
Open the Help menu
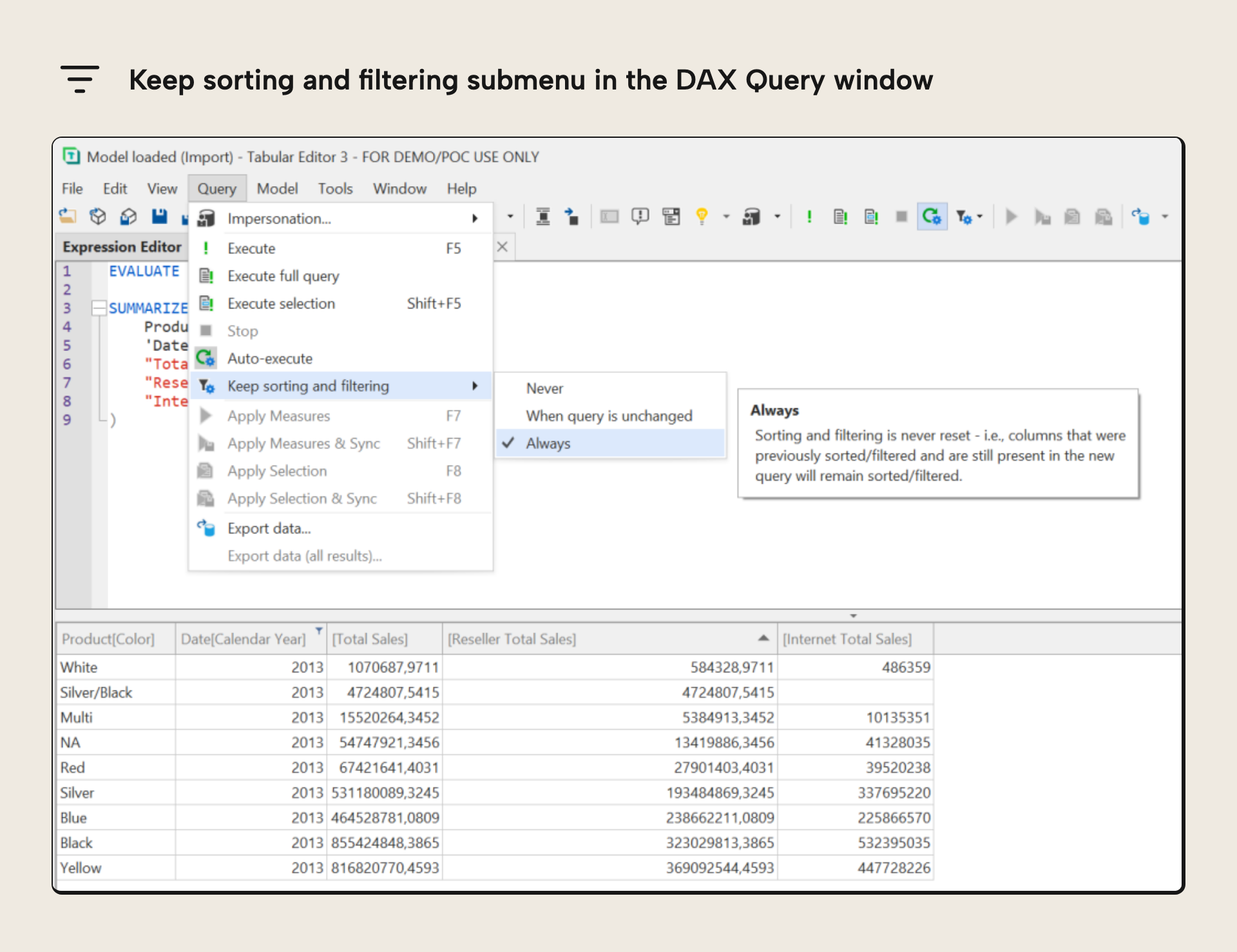tap(461, 189)
